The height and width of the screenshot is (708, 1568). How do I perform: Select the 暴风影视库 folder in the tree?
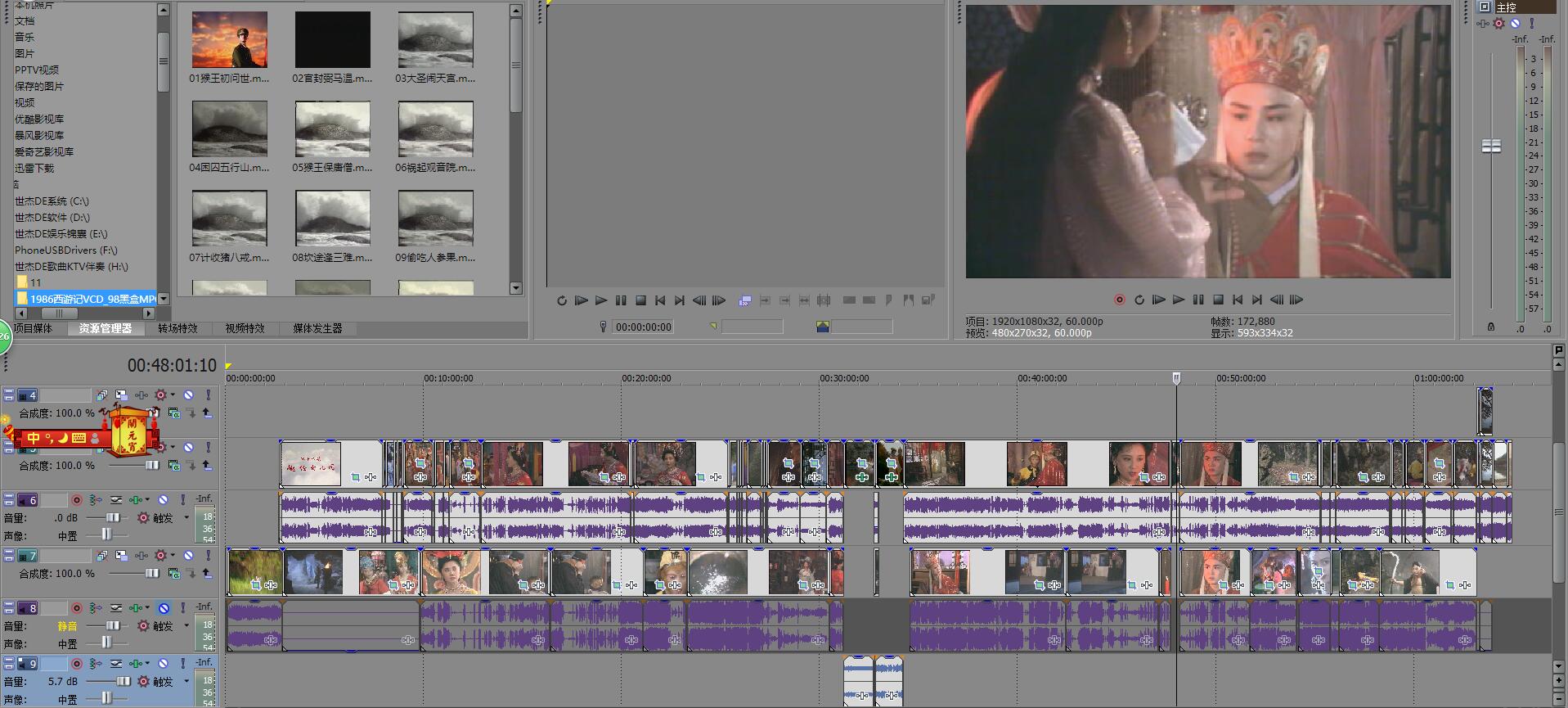point(39,135)
